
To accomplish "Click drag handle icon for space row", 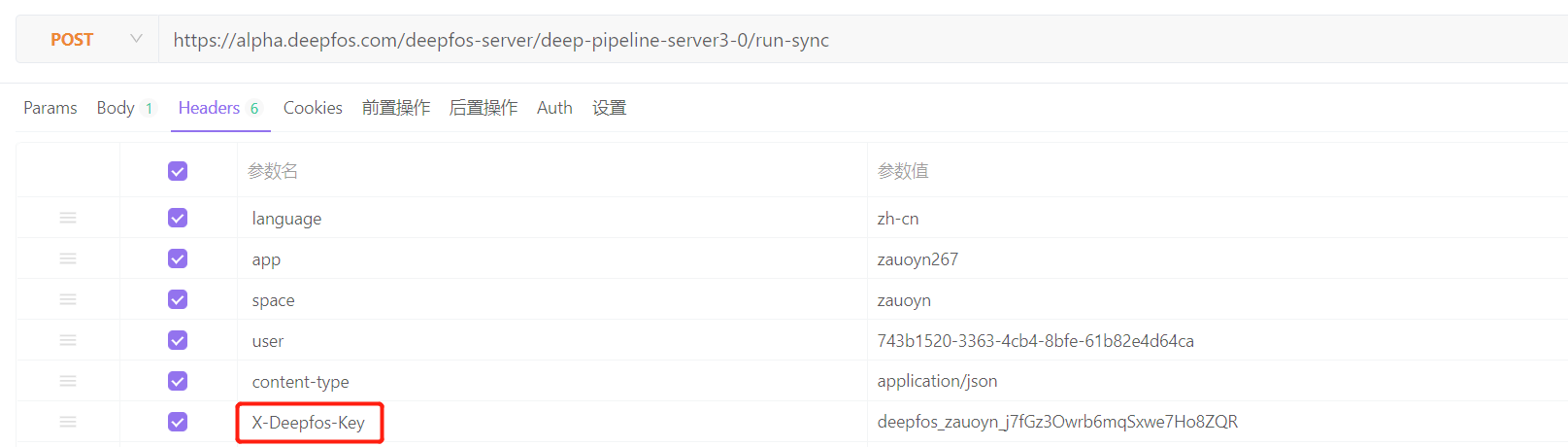I will 68,299.
